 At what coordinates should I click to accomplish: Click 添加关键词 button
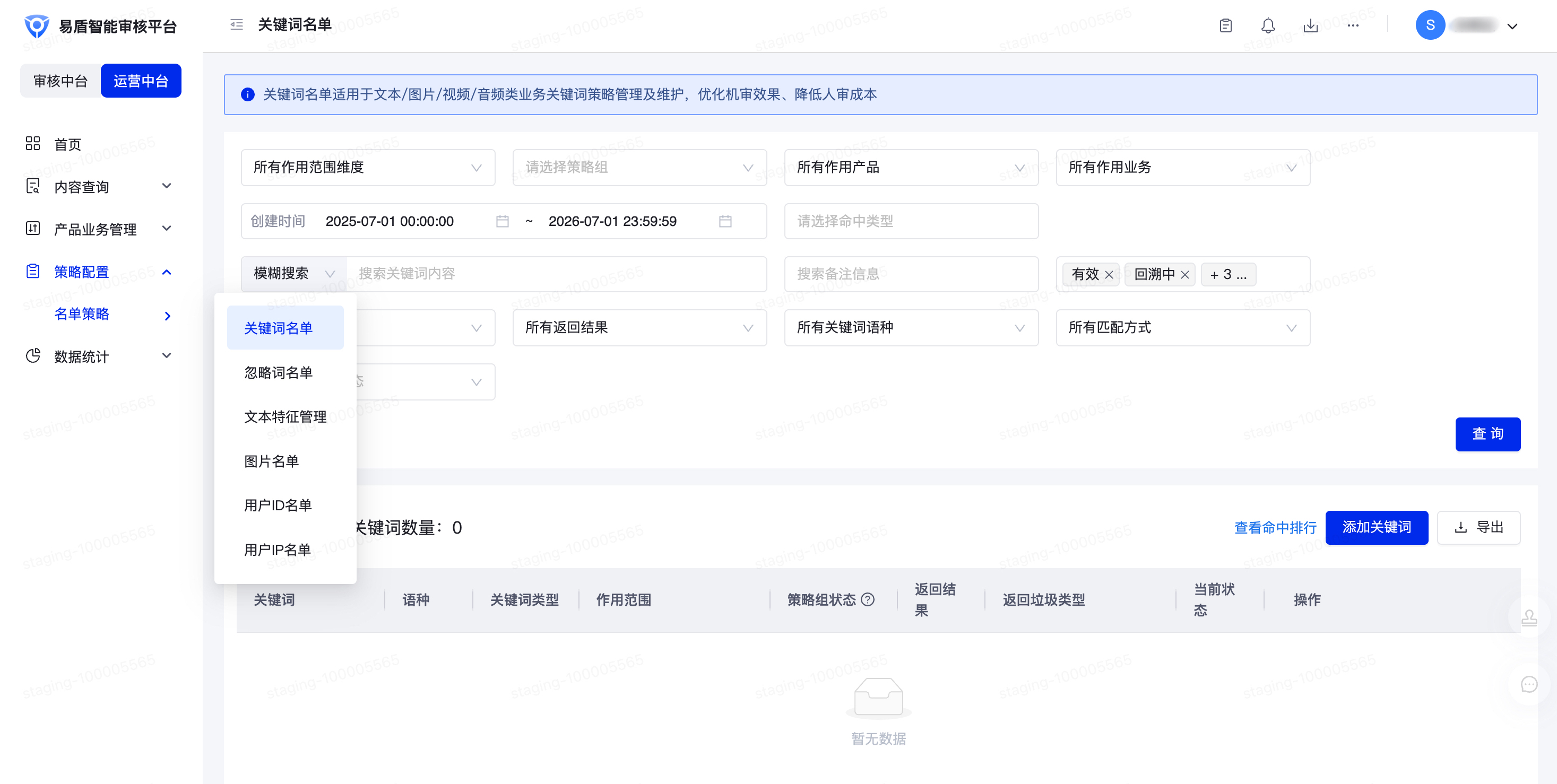point(1376,527)
